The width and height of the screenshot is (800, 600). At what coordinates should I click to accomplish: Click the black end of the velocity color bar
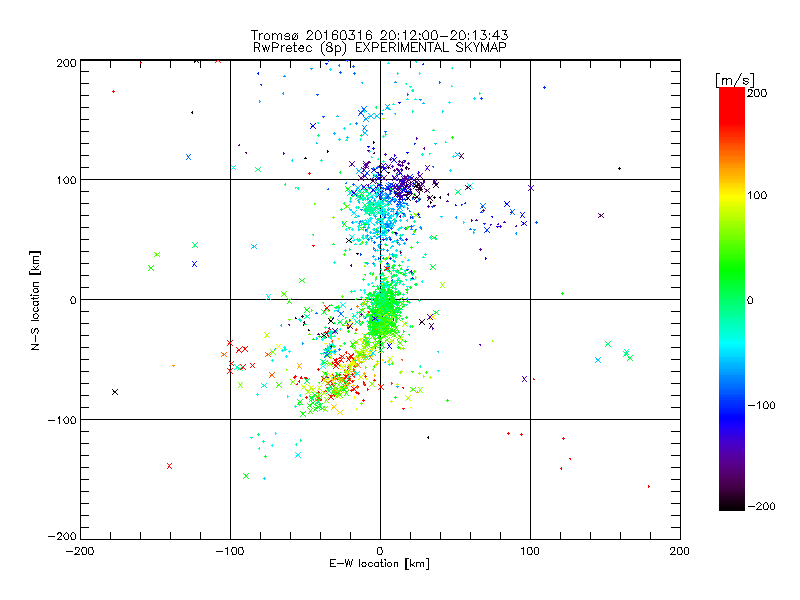pos(732,504)
